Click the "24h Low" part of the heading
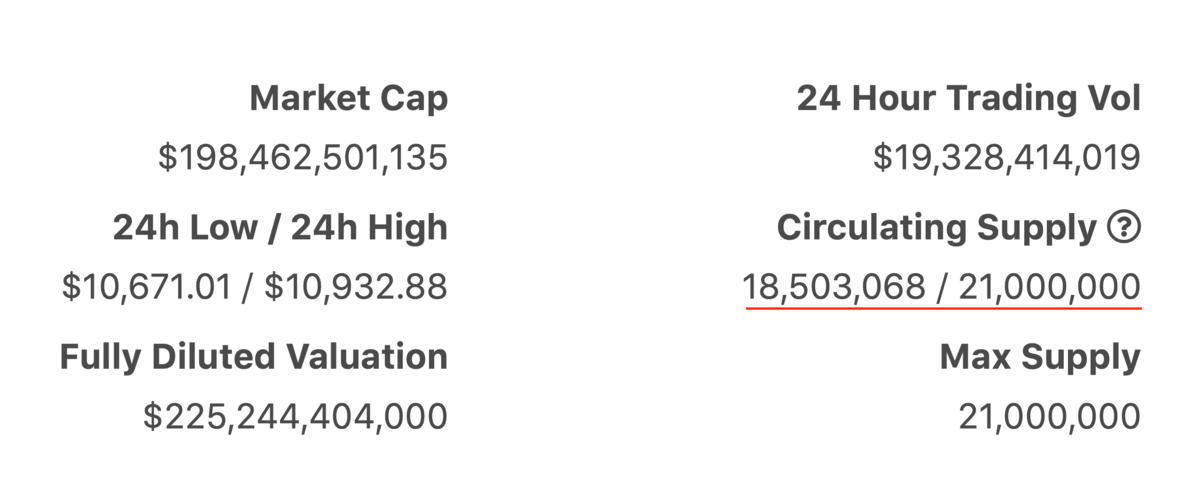 pyautogui.click(x=184, y=228)
